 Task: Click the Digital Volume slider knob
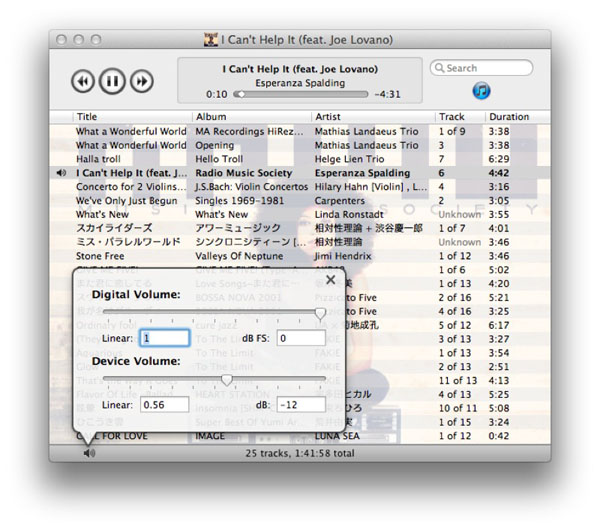point(320,314)
